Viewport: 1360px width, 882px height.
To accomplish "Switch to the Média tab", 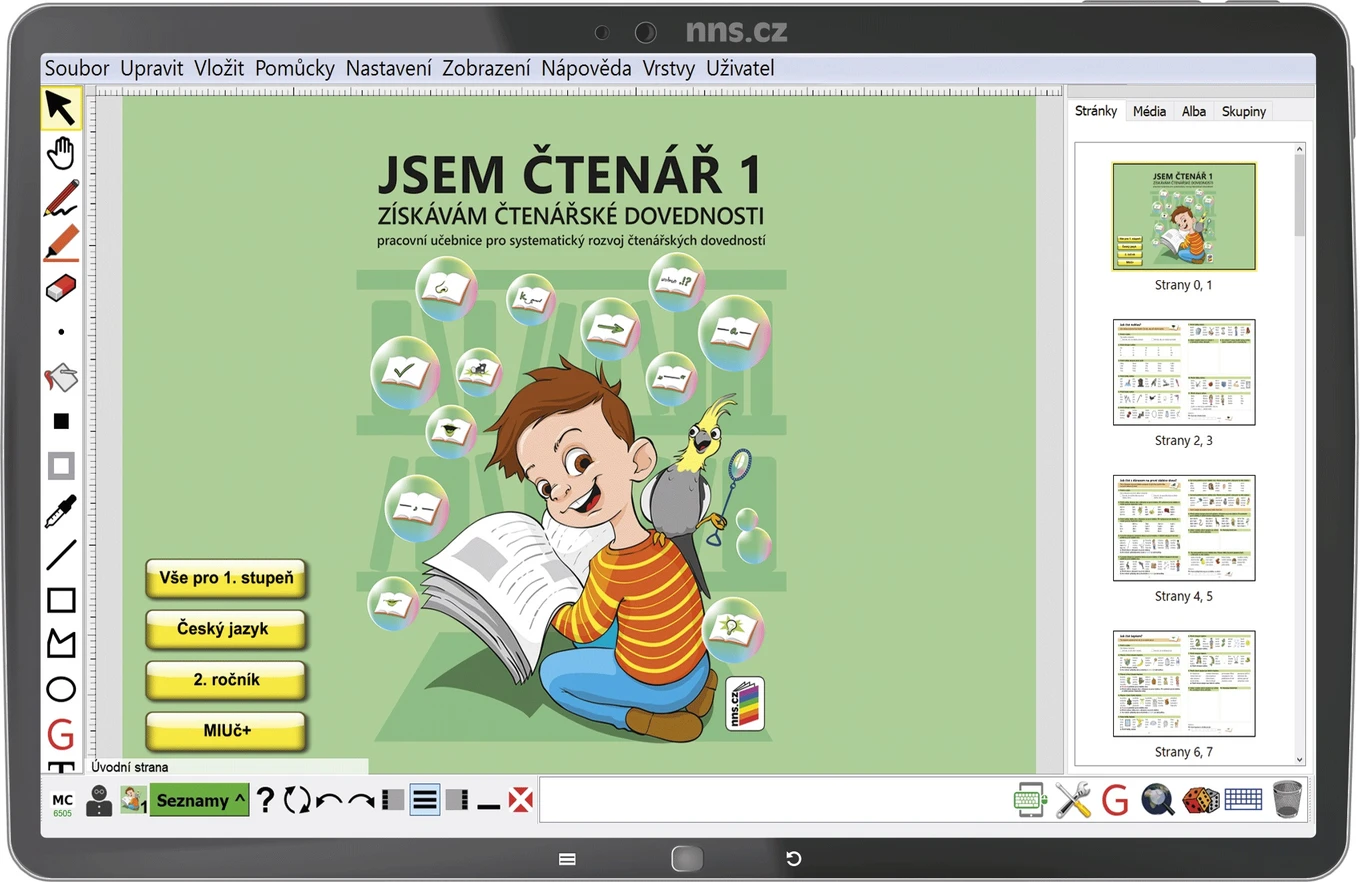I will [1149, 111].
